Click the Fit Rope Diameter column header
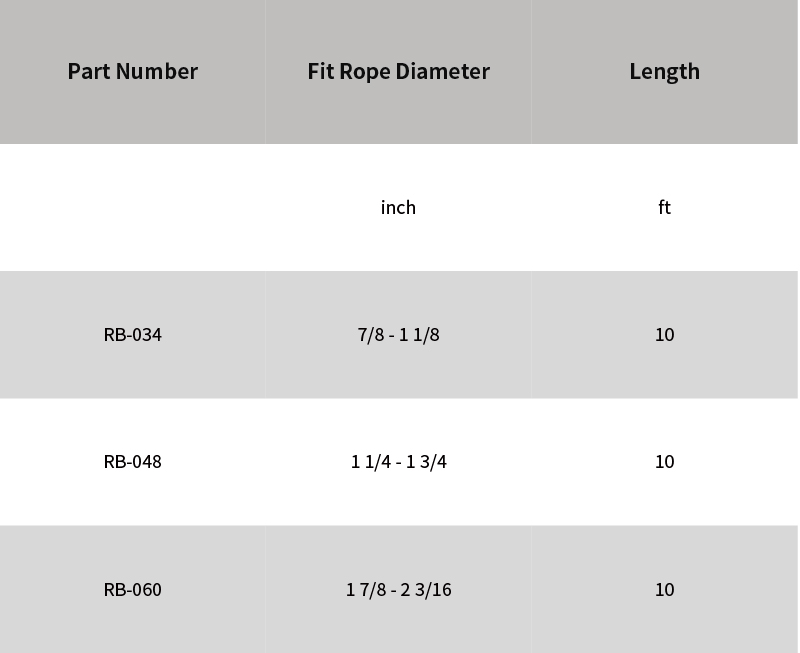Viewport: 800px width, 653px height. (x=398, y=71)
